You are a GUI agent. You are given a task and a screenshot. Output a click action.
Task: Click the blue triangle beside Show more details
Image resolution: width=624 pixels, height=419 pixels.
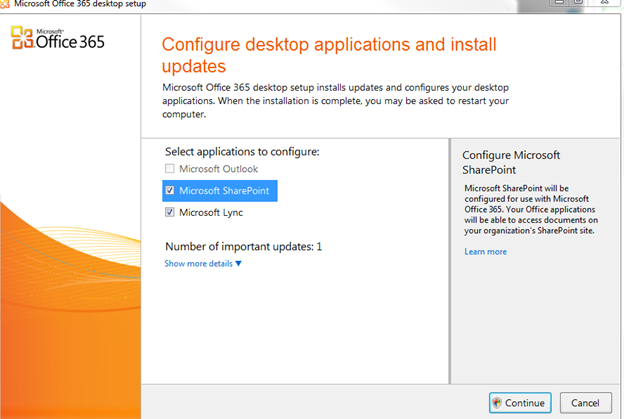[x=238, y=263]
